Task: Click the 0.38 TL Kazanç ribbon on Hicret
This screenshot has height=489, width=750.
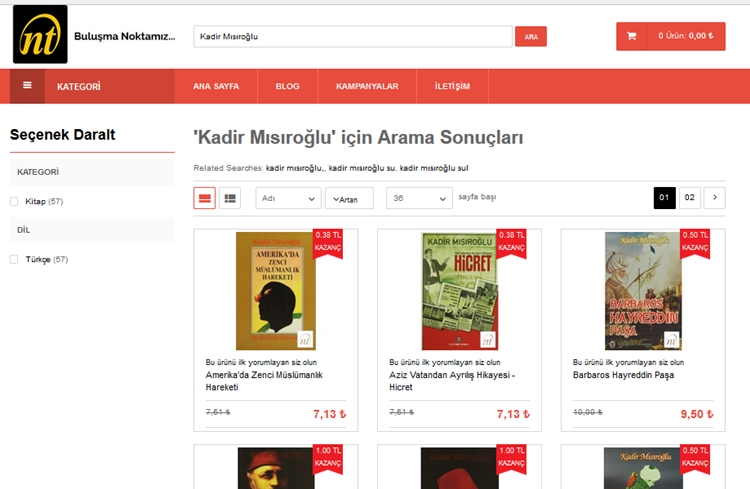Action: coord(511,243)
